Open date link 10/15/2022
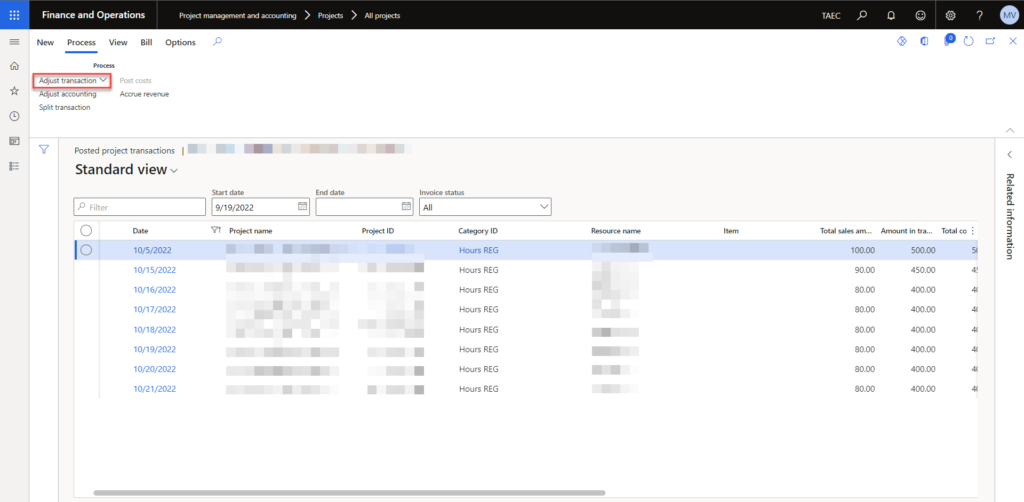 155,270
